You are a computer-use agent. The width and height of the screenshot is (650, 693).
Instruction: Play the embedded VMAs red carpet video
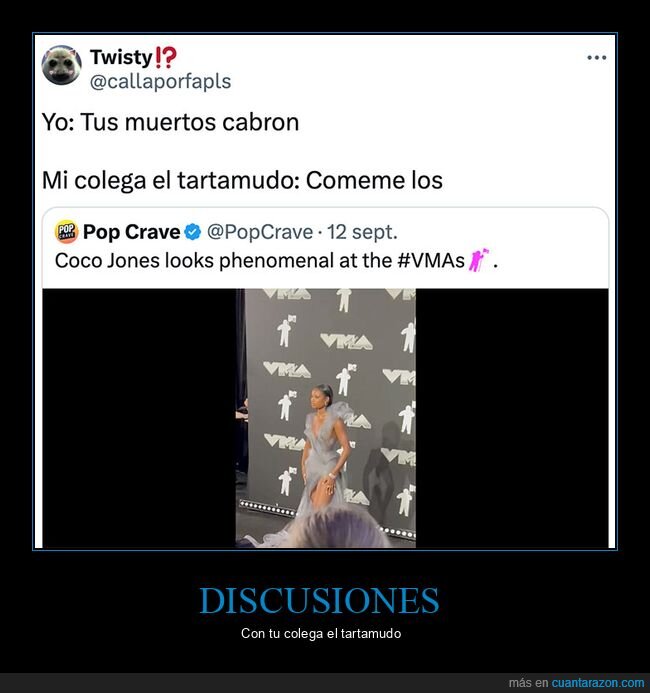pos(326,418)
